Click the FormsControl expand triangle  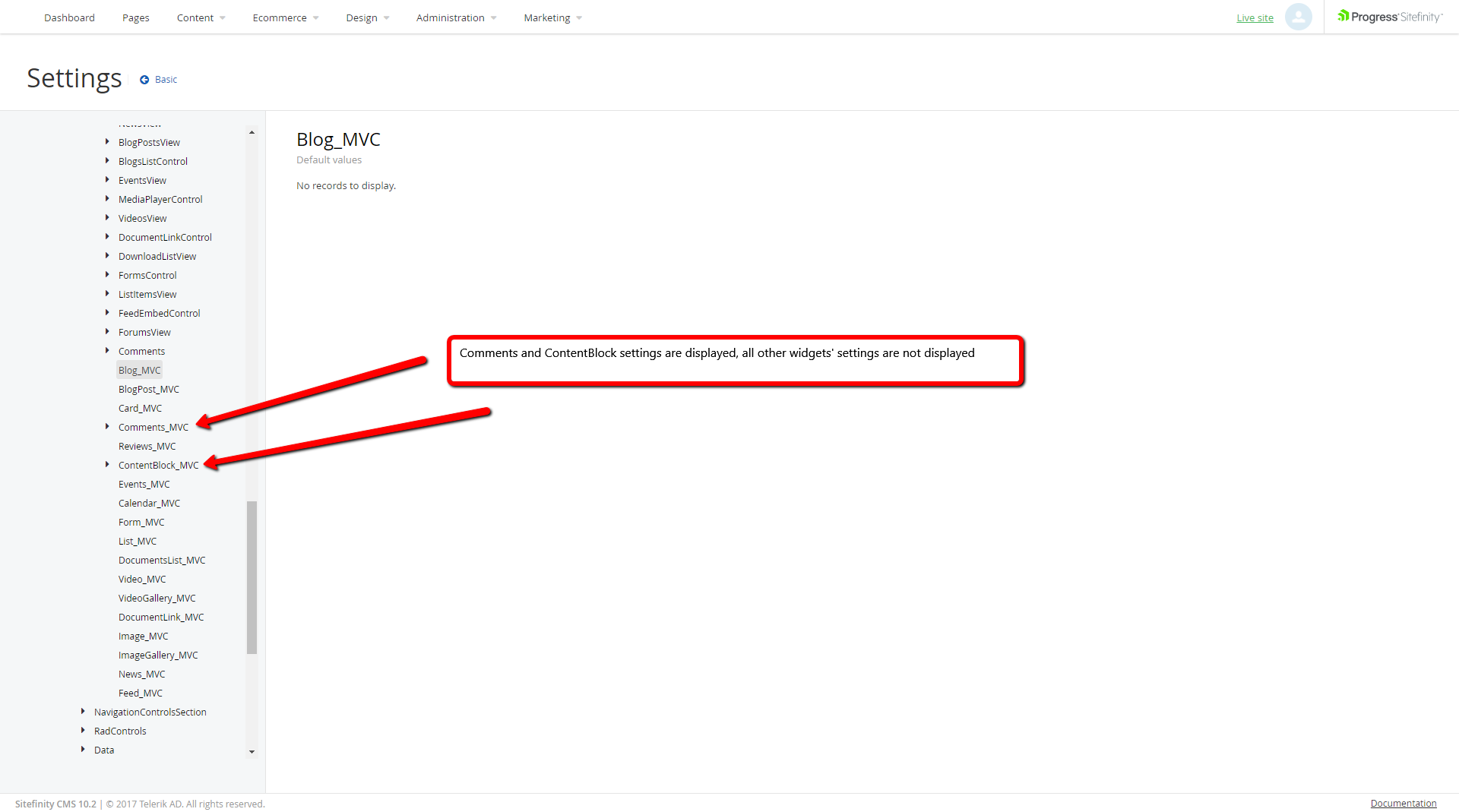coord(107,274)
